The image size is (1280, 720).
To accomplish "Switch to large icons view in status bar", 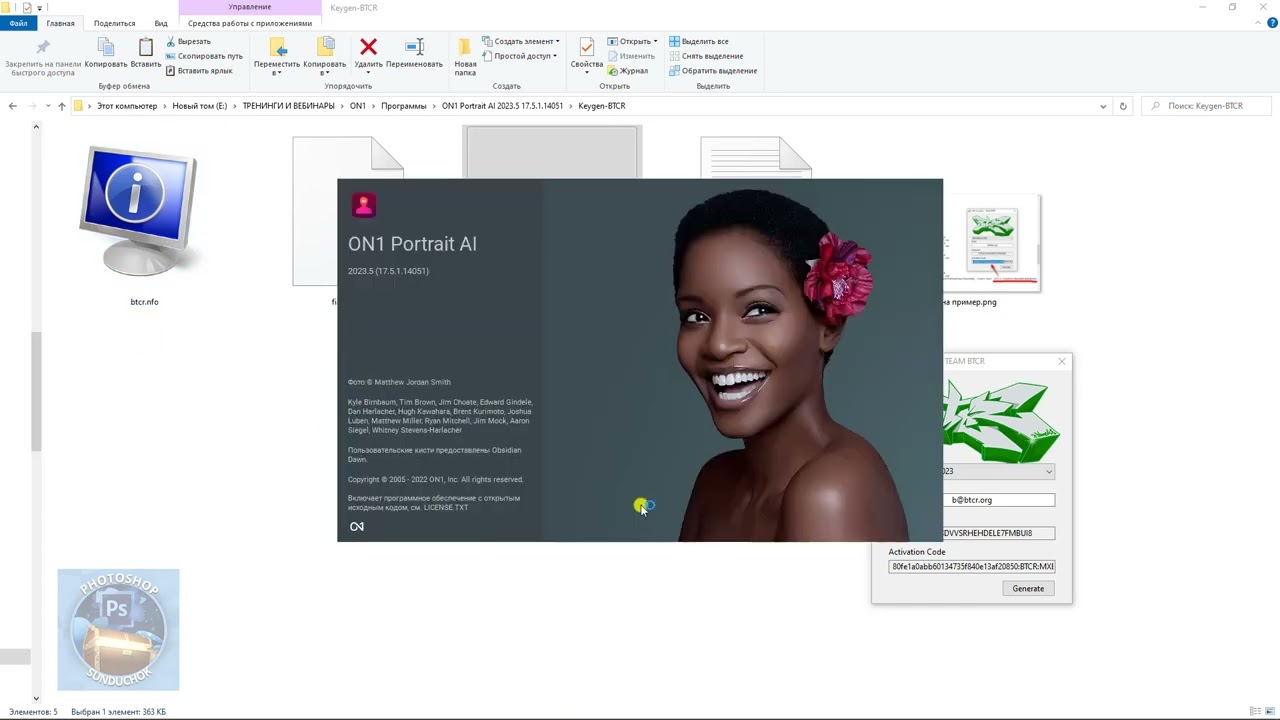I will pos(1268,712).
